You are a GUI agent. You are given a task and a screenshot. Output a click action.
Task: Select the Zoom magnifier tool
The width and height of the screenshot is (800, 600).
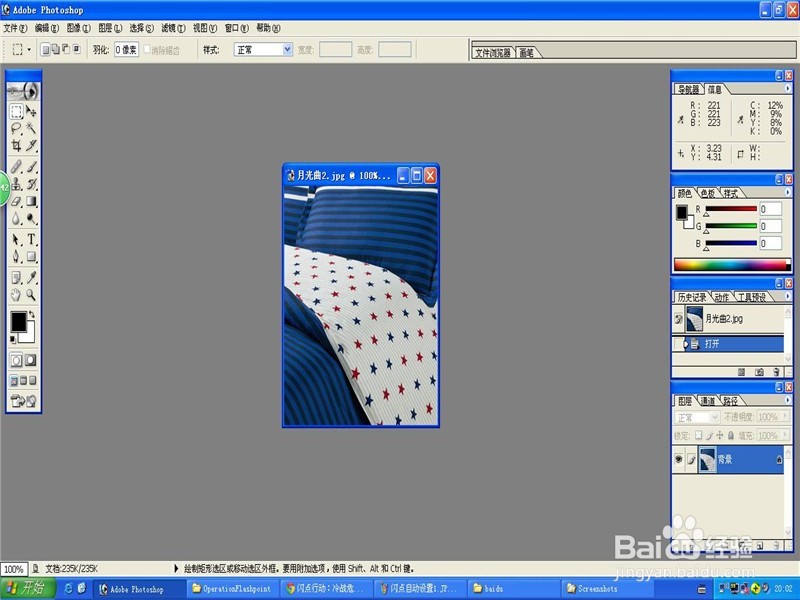point(32,295)
